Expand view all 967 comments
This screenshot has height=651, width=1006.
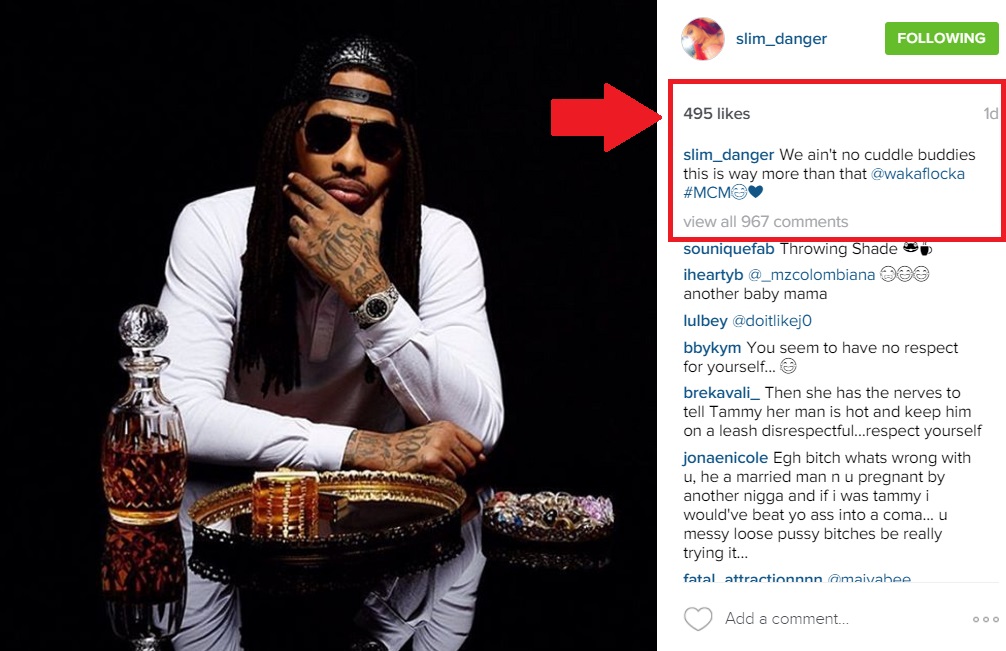(765, 222)
